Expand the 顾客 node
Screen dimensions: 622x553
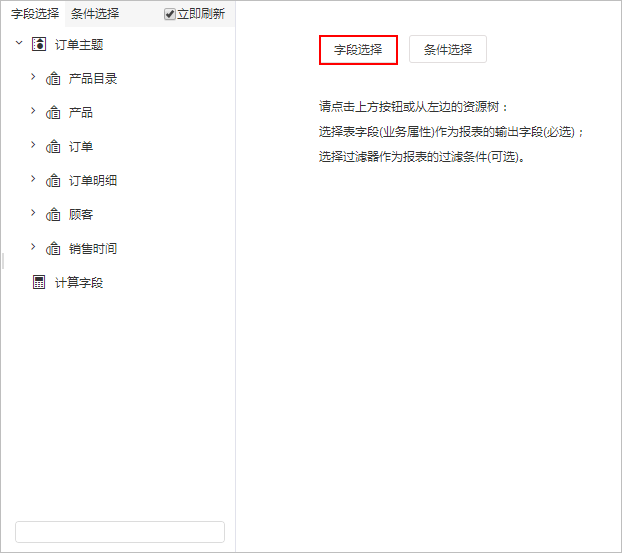point(33,213)
